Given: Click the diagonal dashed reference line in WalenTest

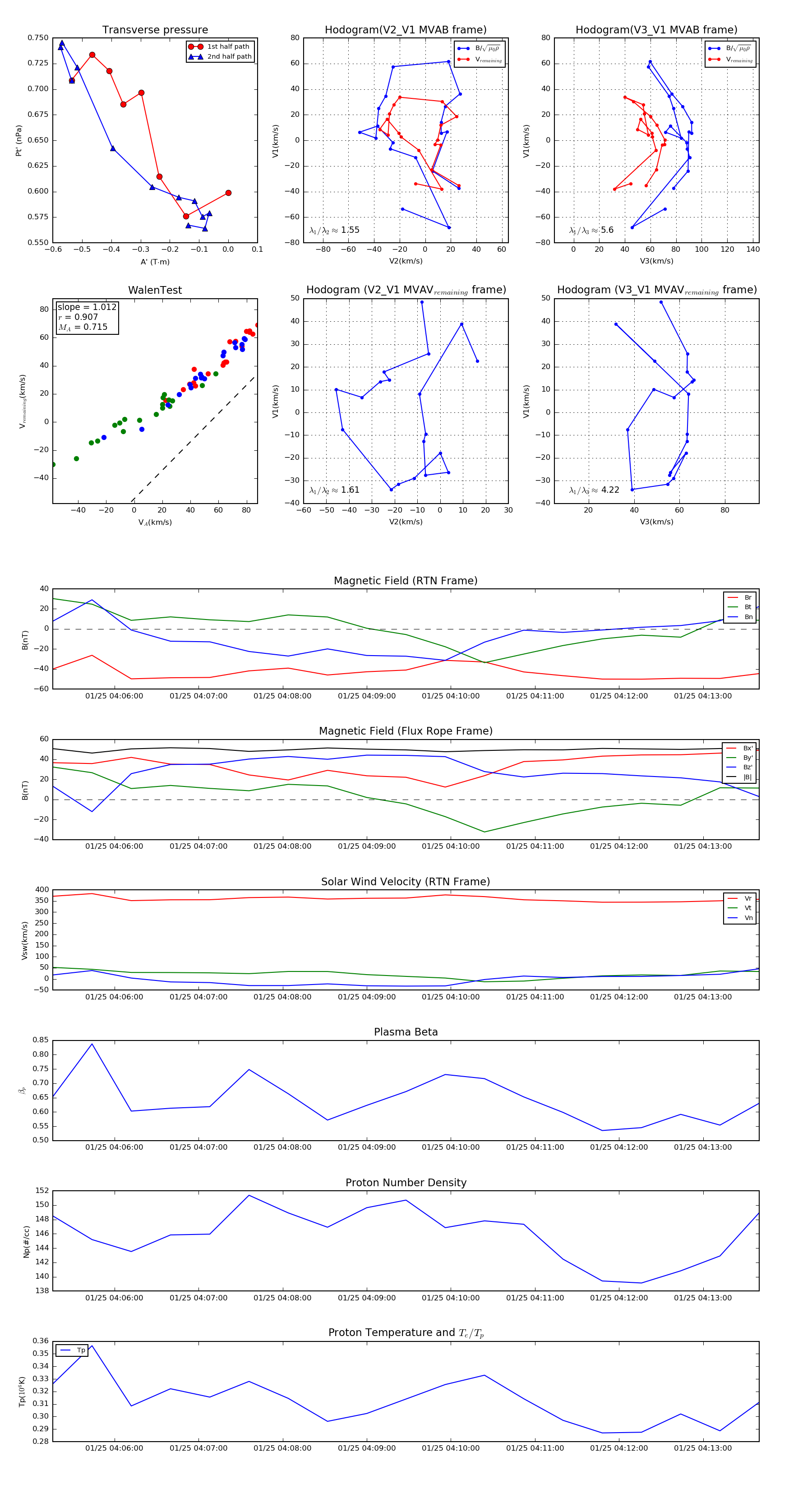Looking at the screenshot, I should (x=193, y=439).
